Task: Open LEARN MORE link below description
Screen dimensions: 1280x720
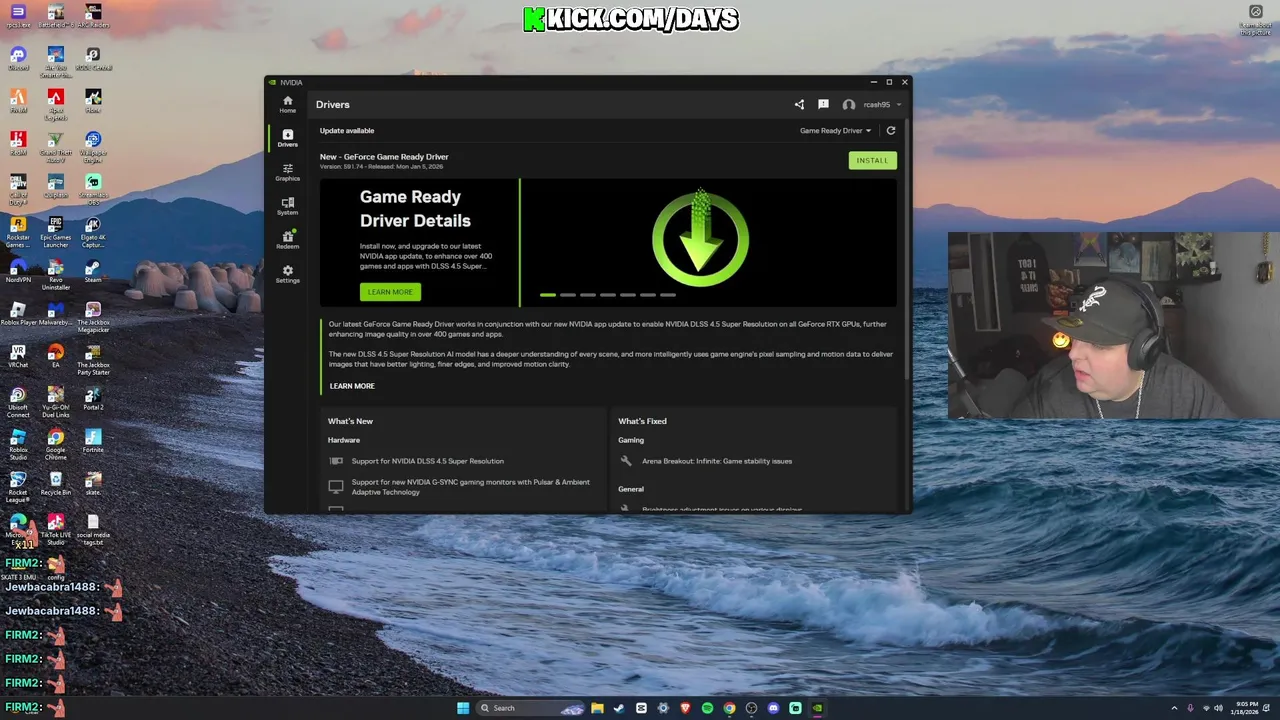Action: 352,386
